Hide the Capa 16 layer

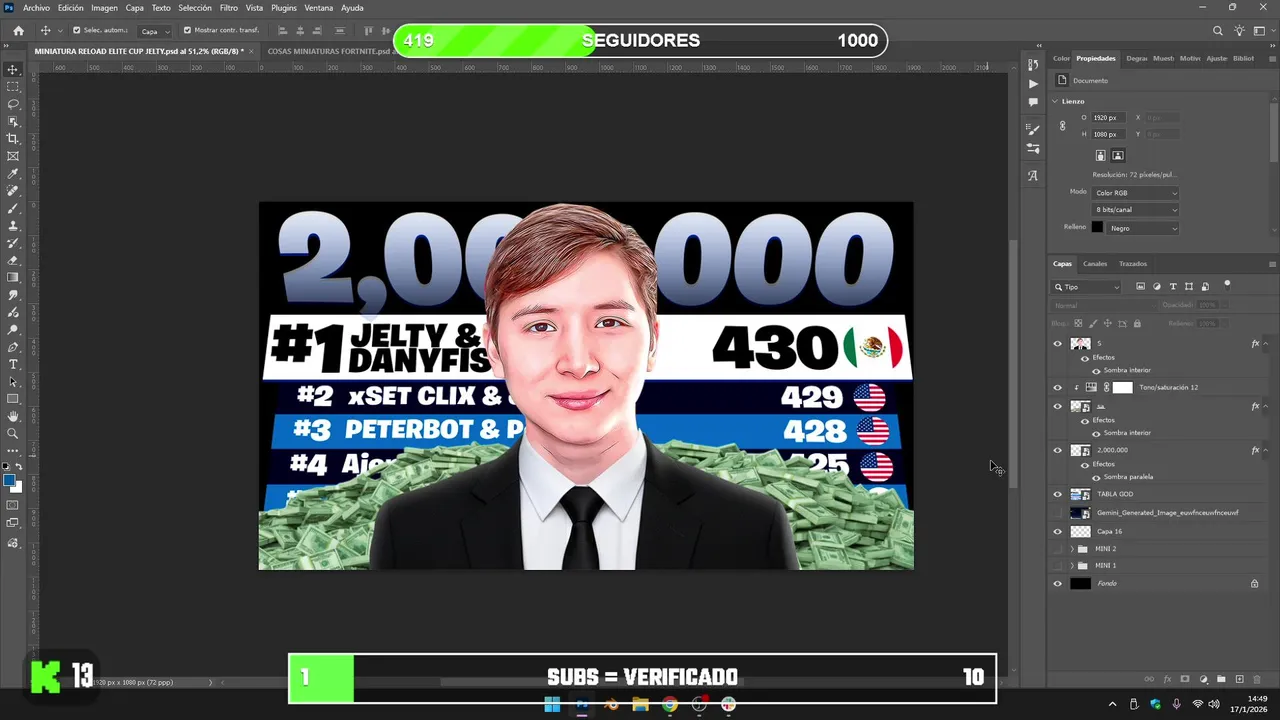pyautogui.click(x=1058, y=532)
